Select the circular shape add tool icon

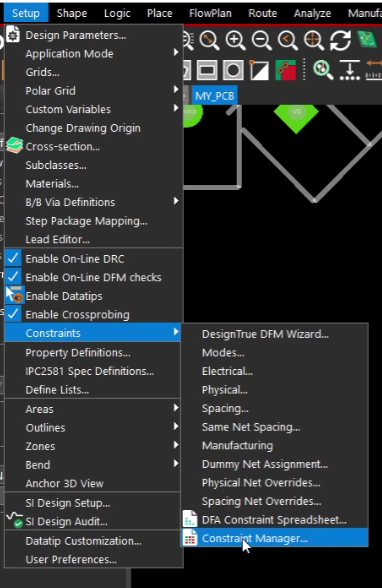tap(233, 70)
